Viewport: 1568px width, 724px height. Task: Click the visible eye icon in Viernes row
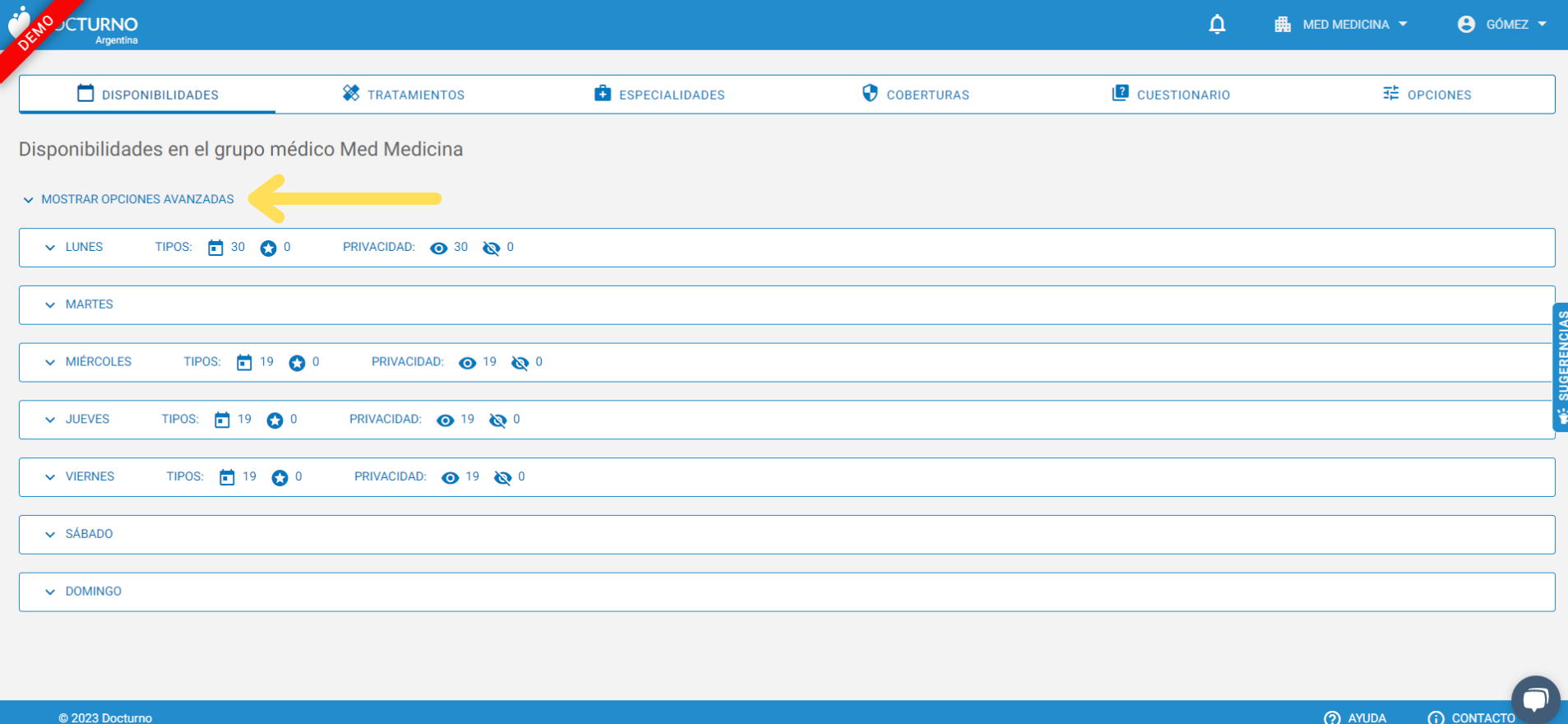click(450, 477)
